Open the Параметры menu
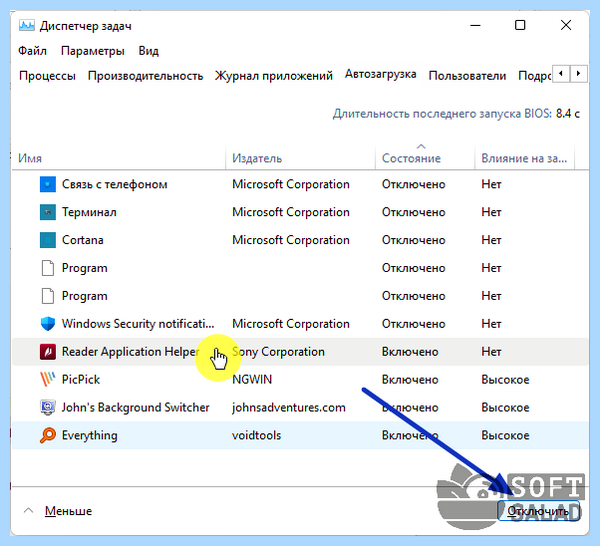 (x=93, y=51)
